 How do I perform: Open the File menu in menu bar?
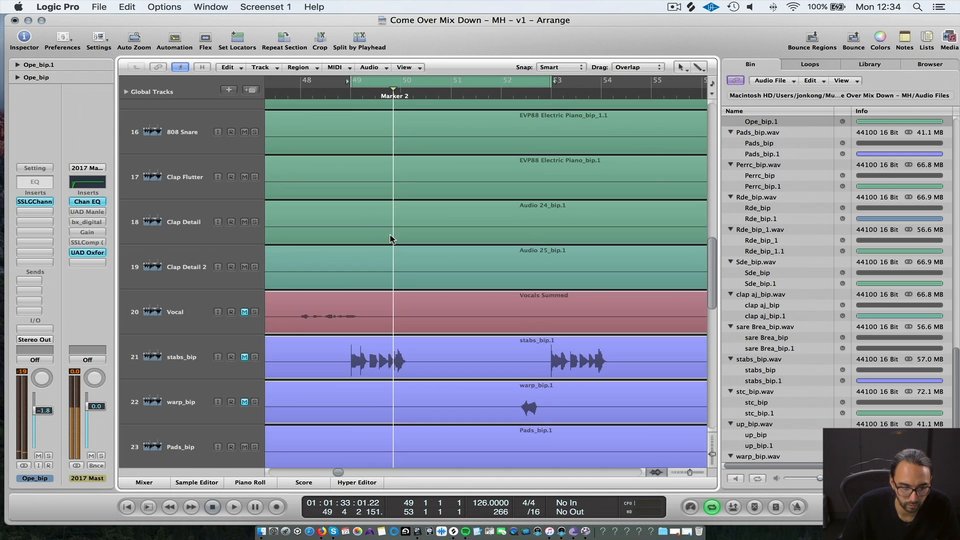pyautogui.click(x=99, y=7)
